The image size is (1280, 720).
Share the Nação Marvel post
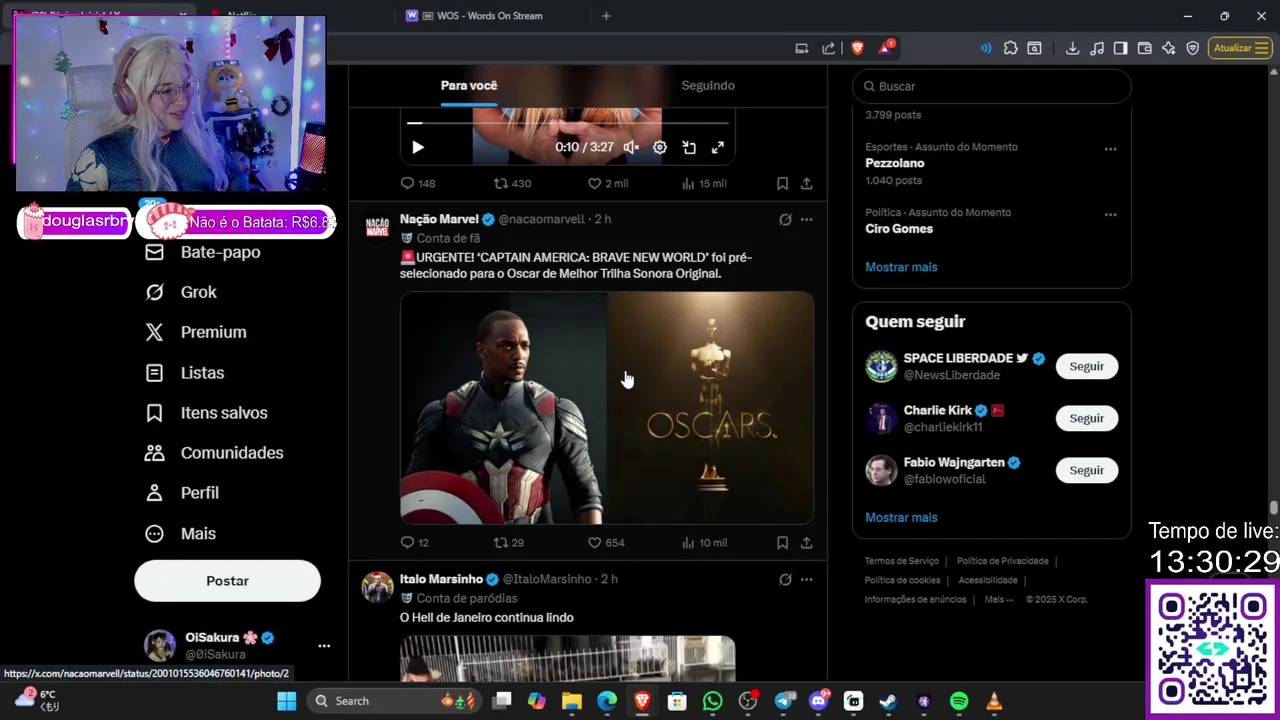click(x=806, y=542)
